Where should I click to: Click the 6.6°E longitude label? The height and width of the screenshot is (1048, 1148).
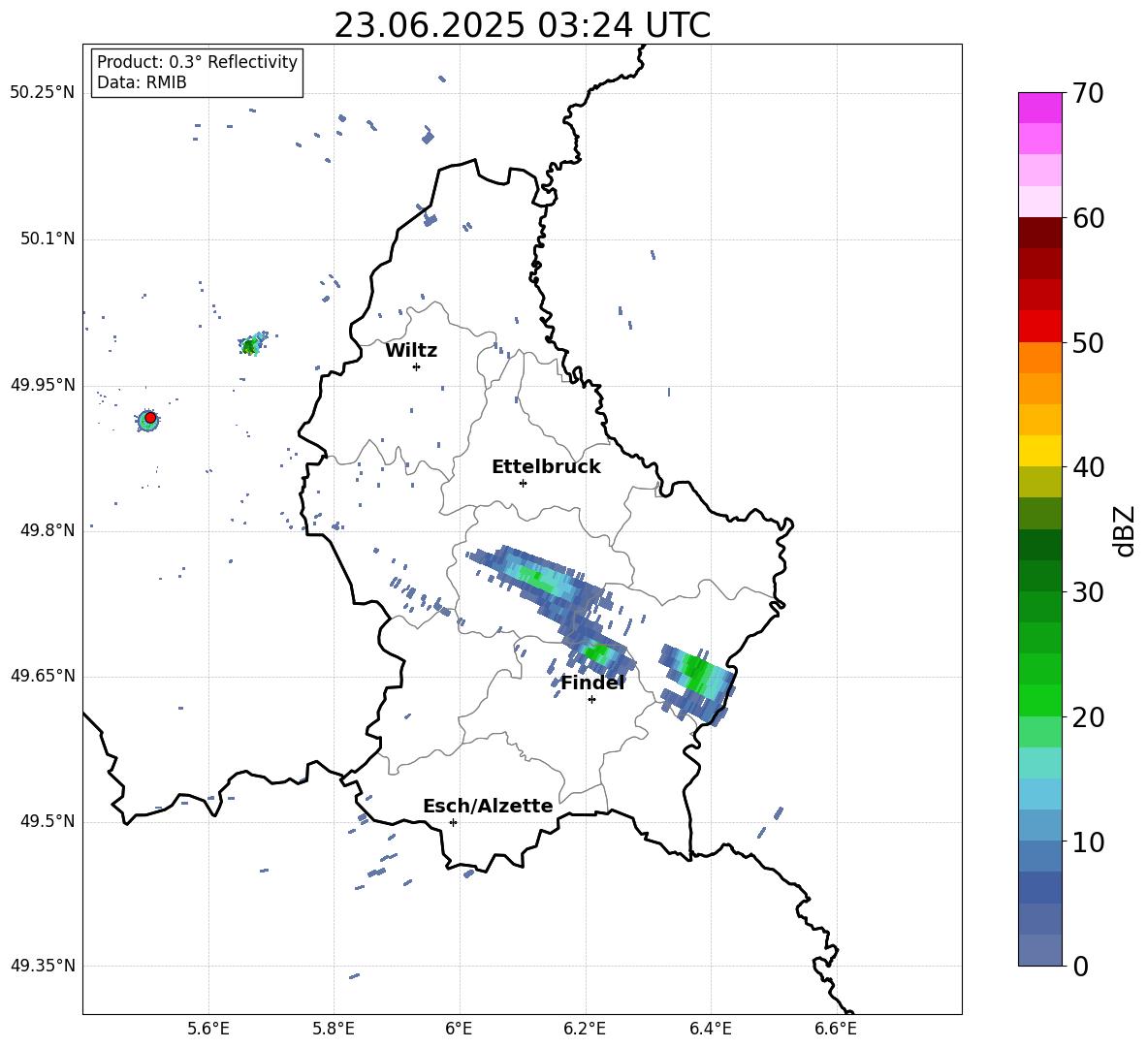[836, 1029]
